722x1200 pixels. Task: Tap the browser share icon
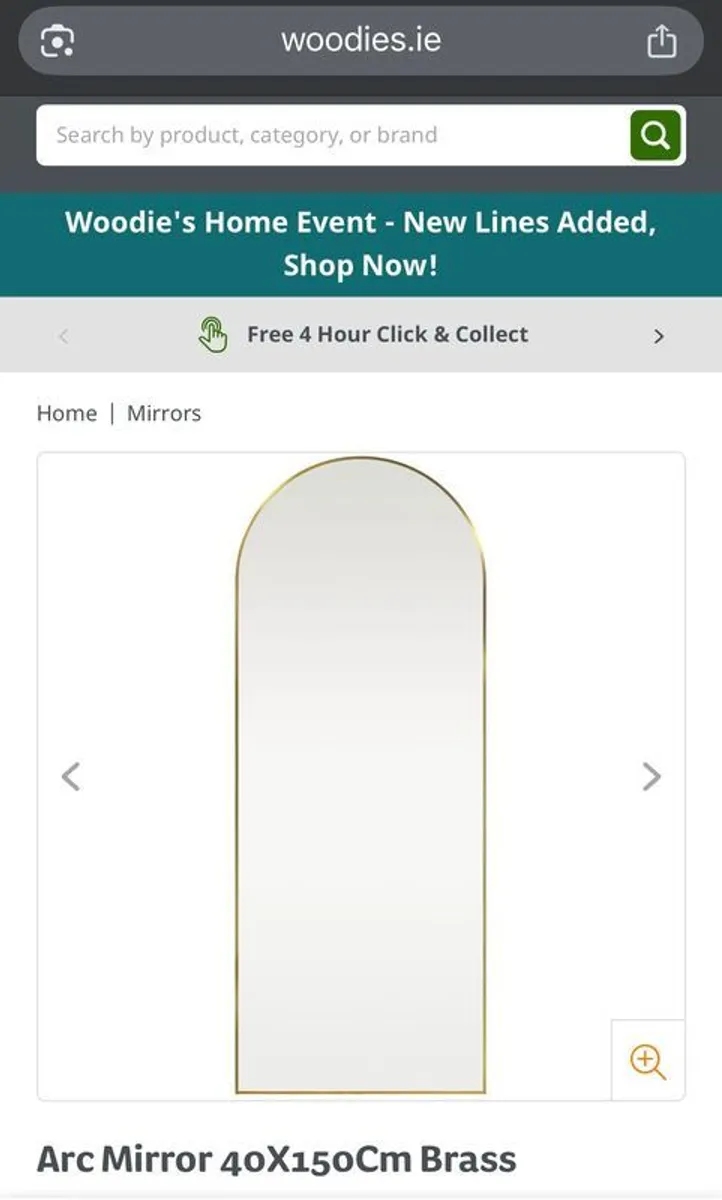coord(661,41)
